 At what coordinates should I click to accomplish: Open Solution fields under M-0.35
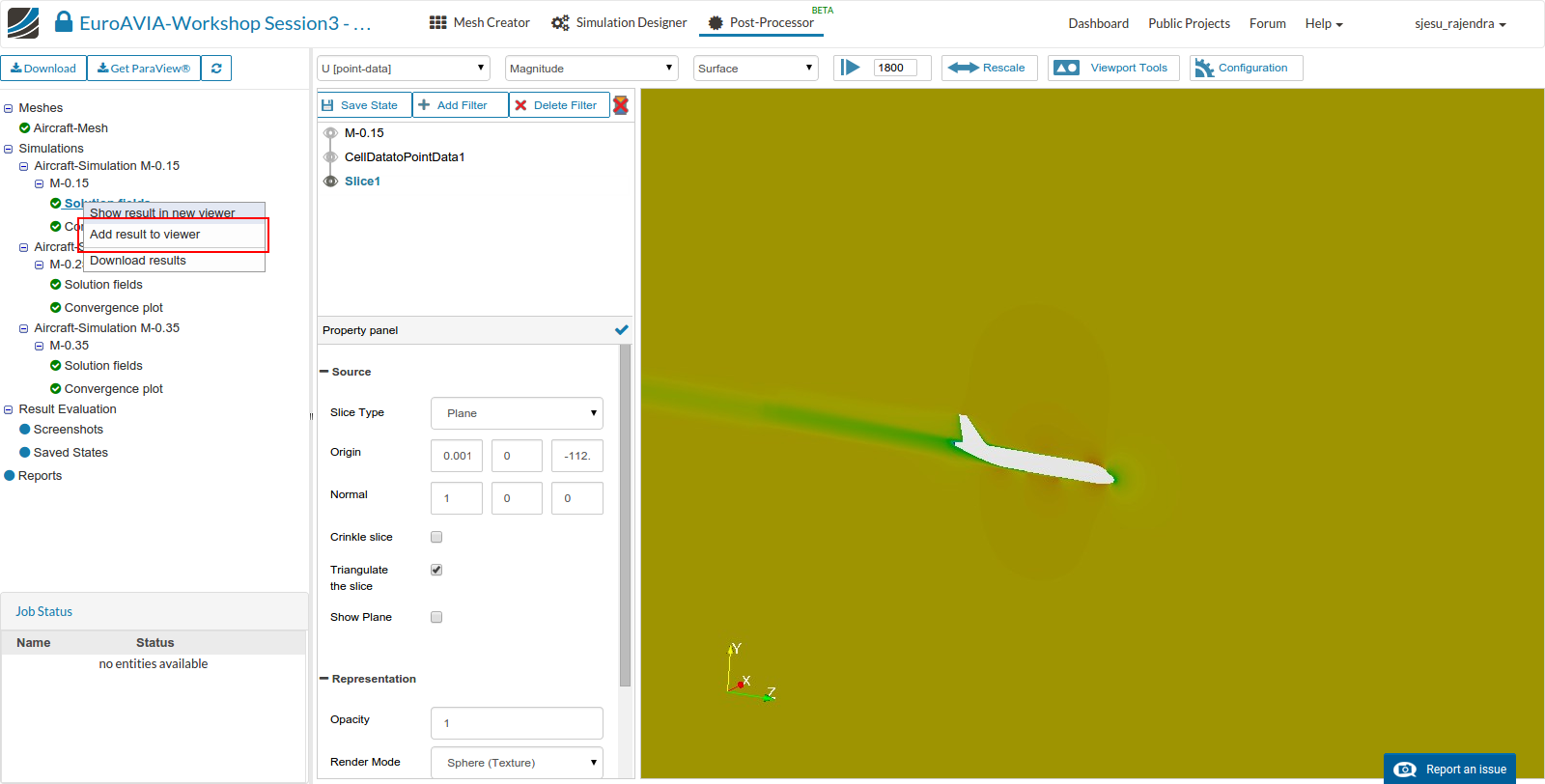click(103, 366)
